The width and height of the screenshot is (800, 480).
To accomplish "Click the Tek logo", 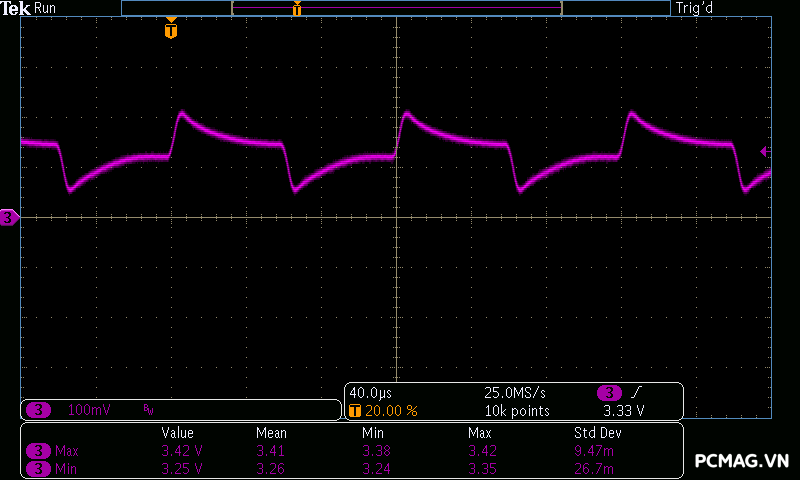I will (15, 8).
